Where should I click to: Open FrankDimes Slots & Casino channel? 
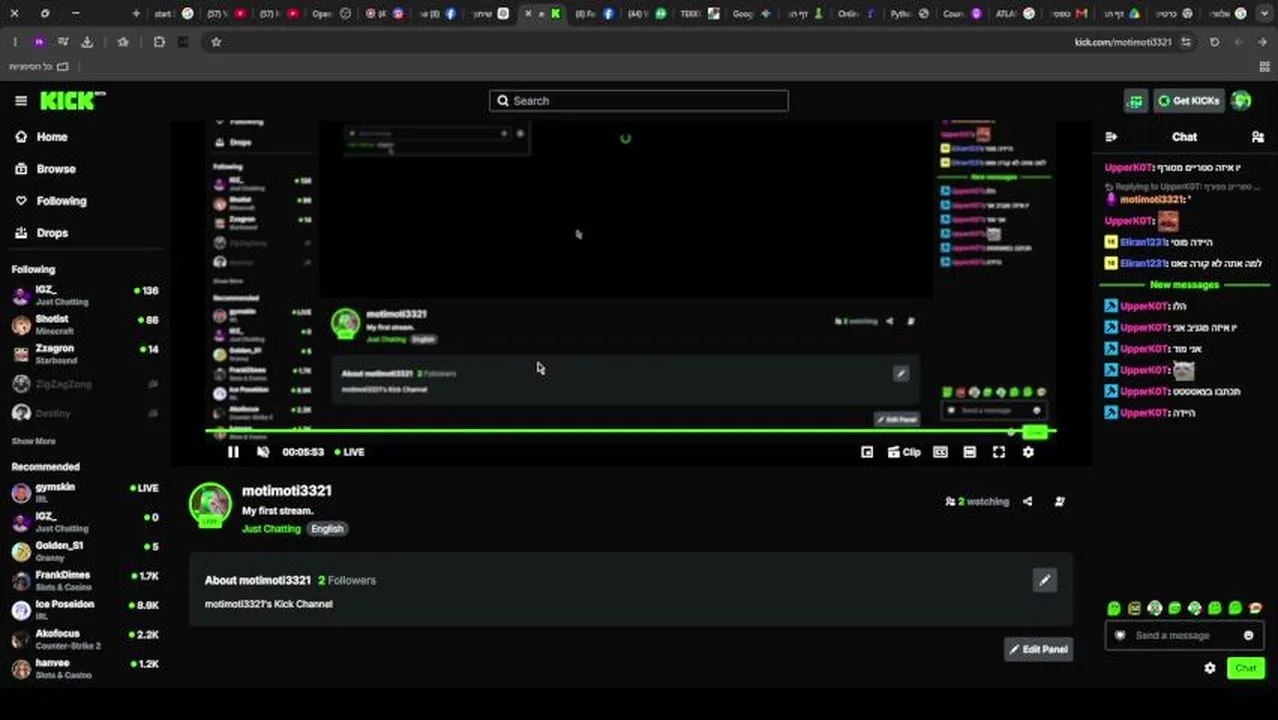[84, 580]
